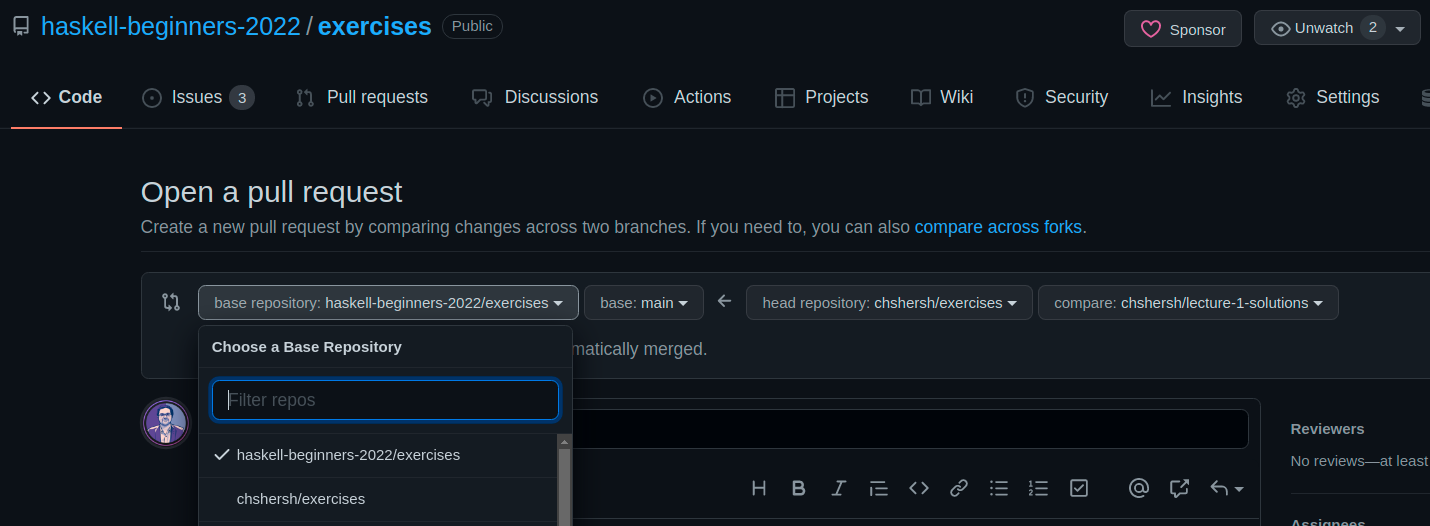
Task: Focus the Filter repos input field
Action: [x=385, y=400]
